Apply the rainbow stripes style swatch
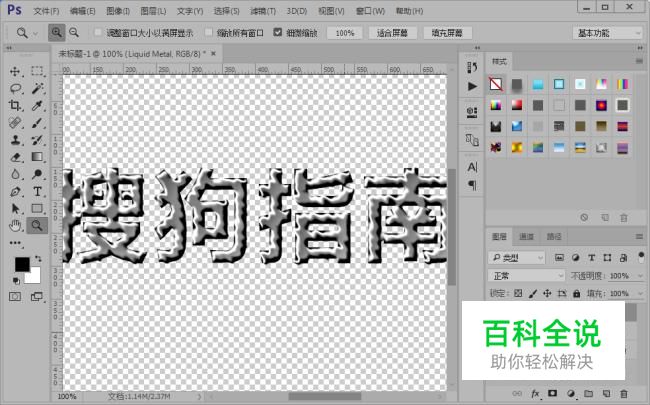650x405 pixels. [622, 84]
